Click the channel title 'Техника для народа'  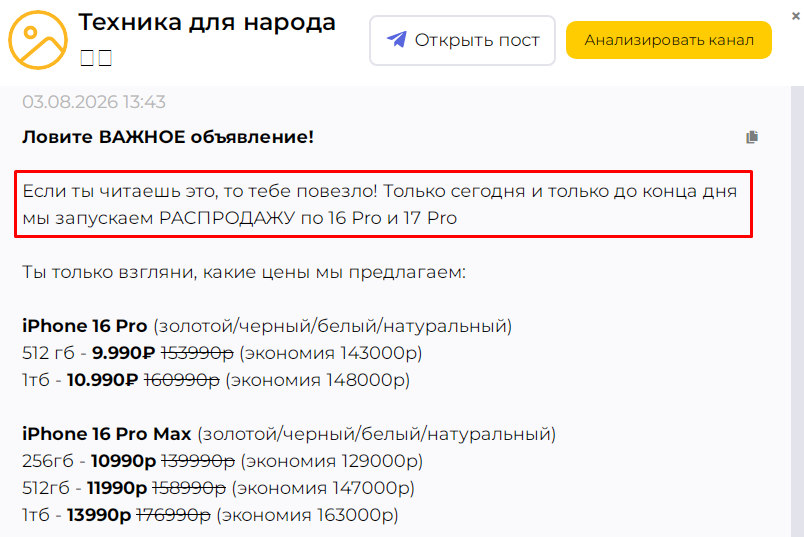(x=207, y=23)
